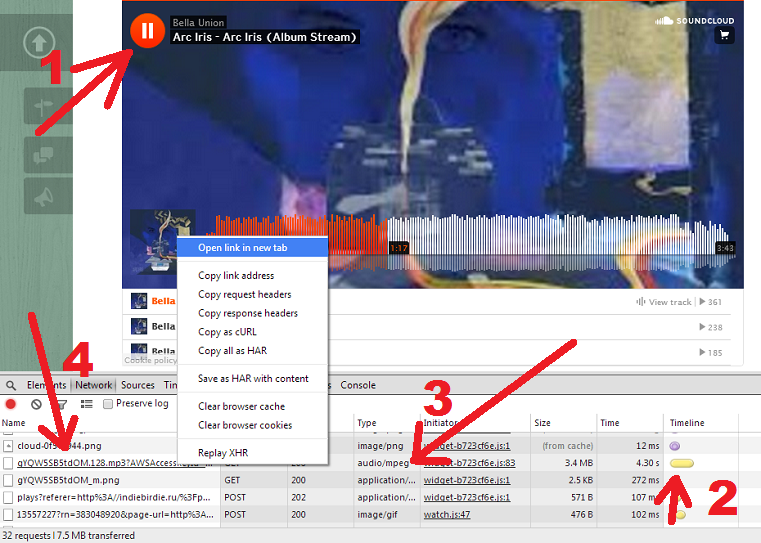
Task: Click the 361 plays count
Action: tap(711, 302)
